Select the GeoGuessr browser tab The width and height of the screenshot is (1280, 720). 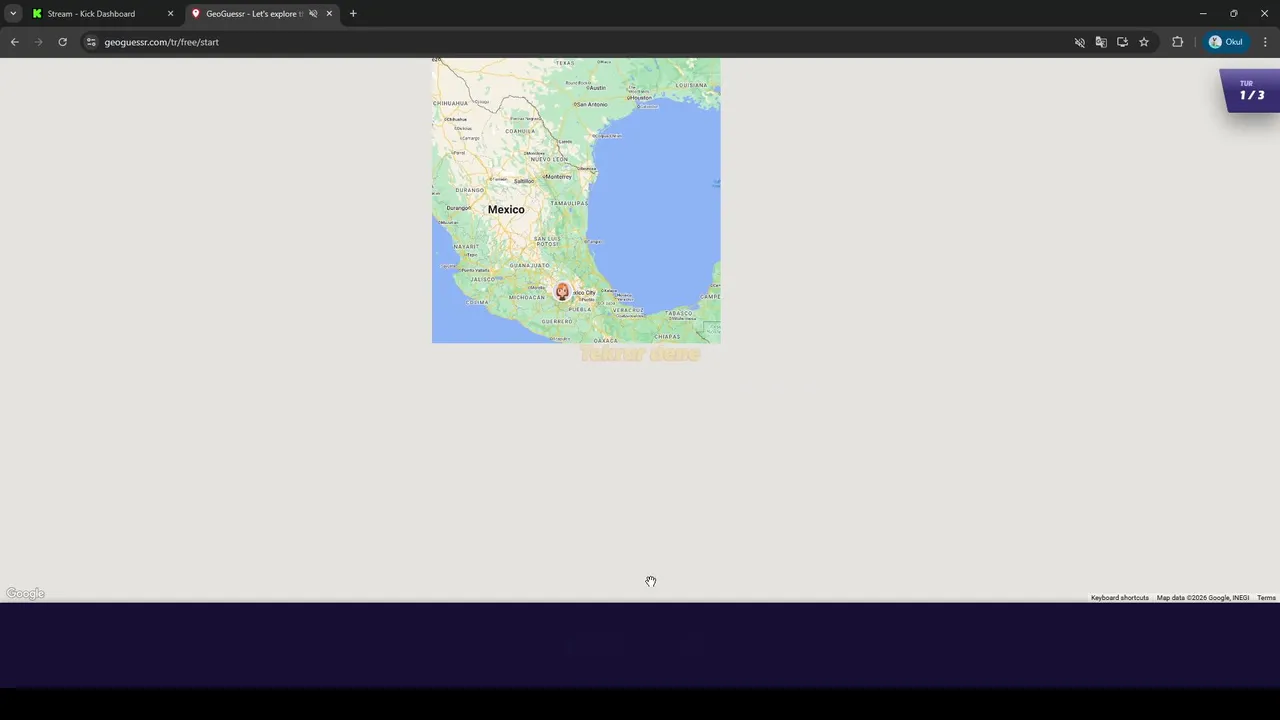click(x=263, y=14)
